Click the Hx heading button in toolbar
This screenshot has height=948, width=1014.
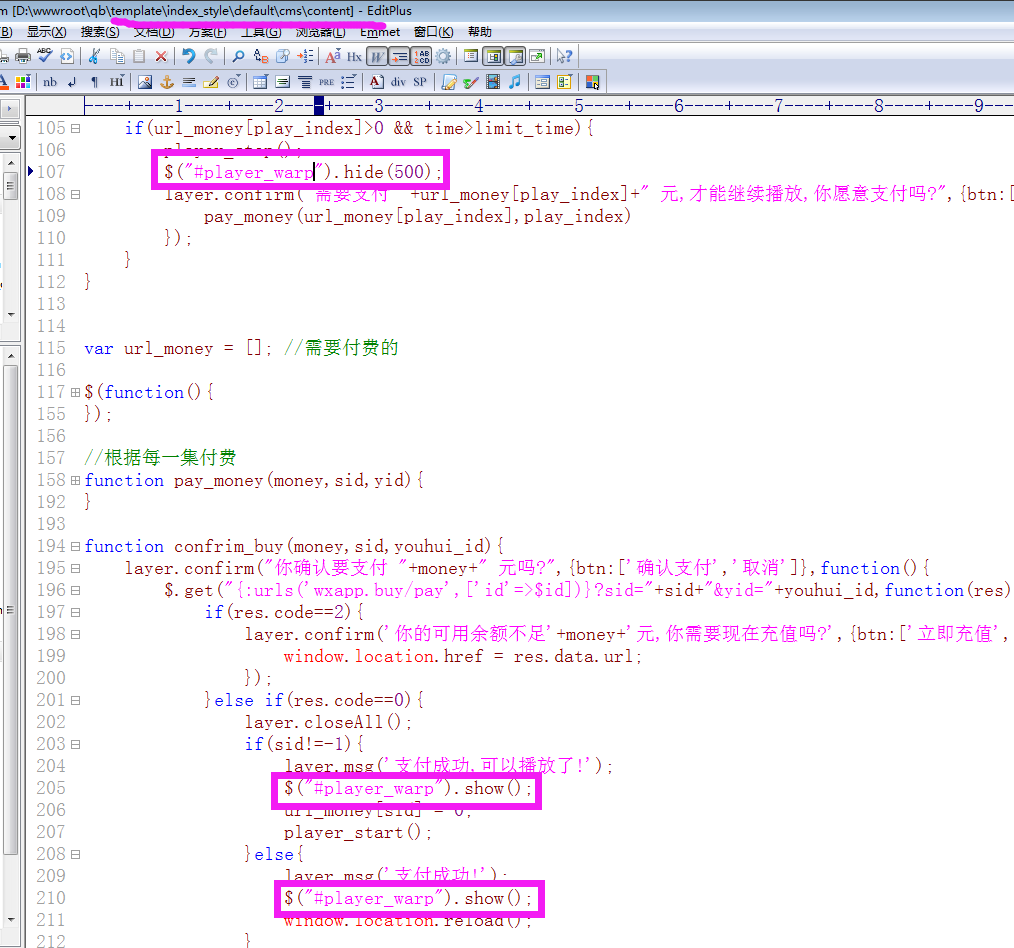[354, 56]
